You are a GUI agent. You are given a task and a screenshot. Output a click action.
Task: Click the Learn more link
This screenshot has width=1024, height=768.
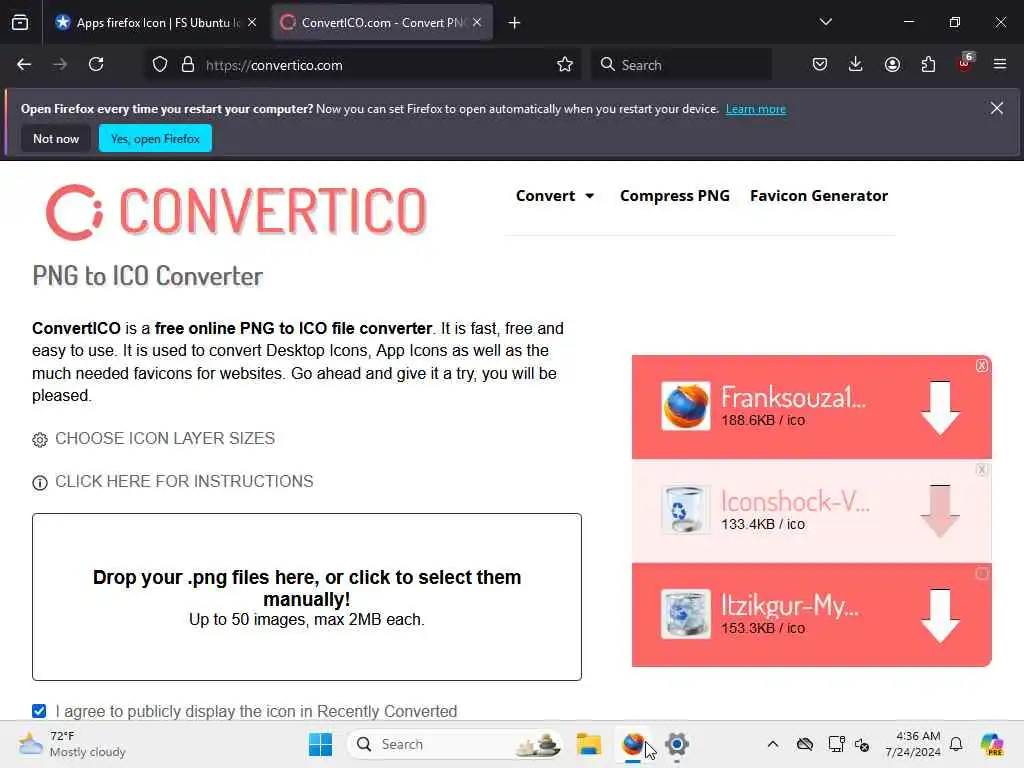pyautogui.click(x=756, y=109)
